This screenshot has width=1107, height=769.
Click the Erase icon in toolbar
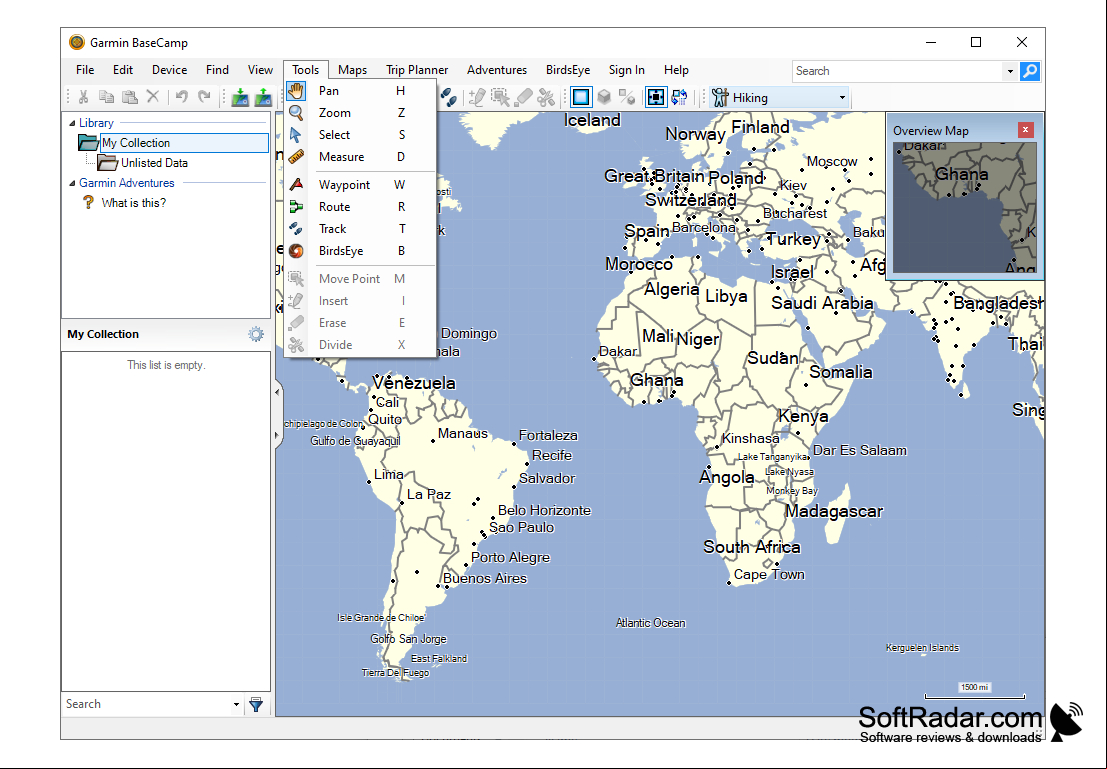523,97
